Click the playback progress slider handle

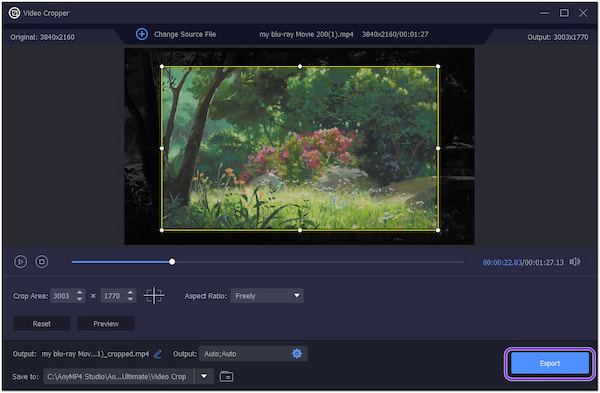click(x=172, y=262)
